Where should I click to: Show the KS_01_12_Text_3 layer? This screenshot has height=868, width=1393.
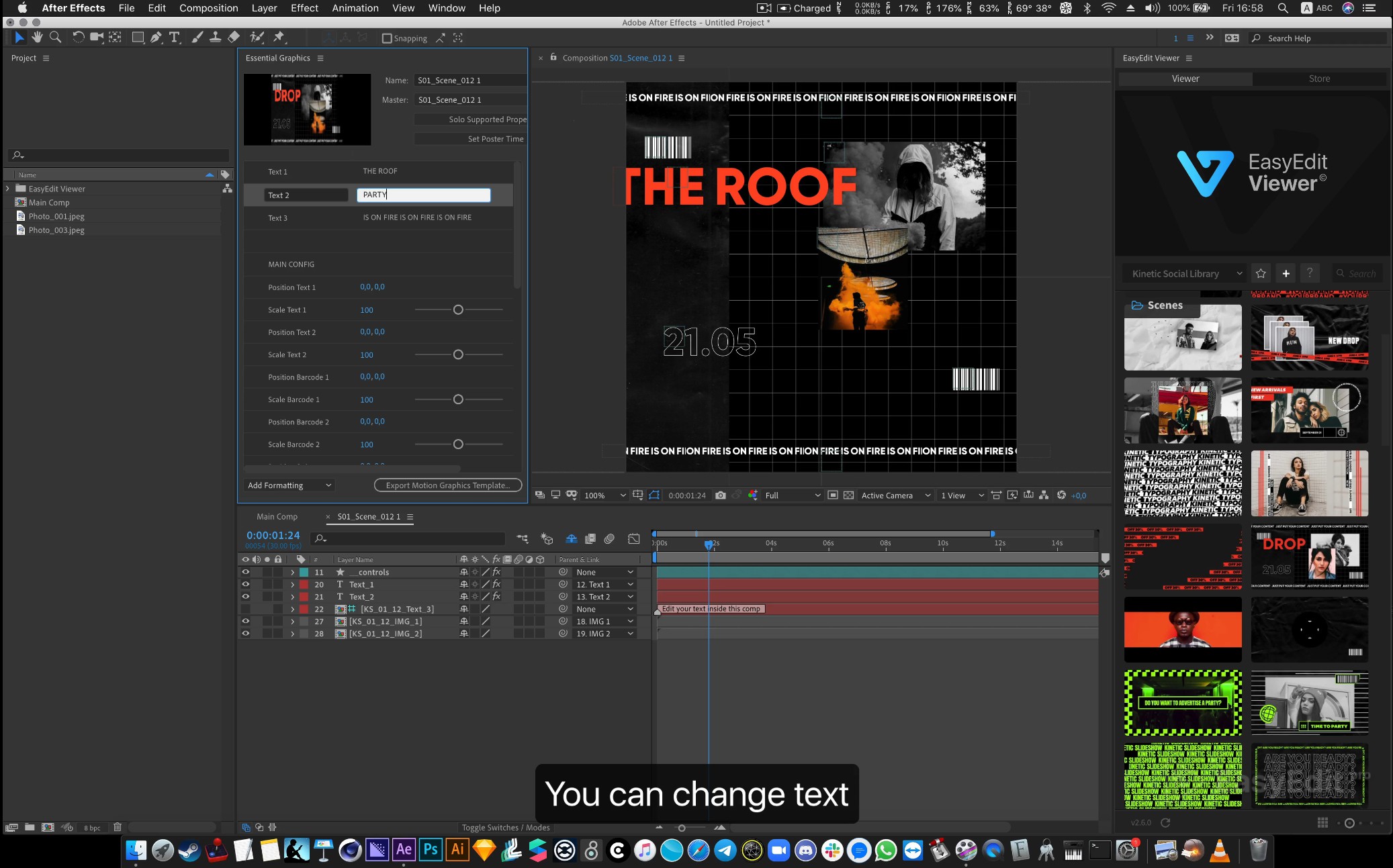click(245, 609)
